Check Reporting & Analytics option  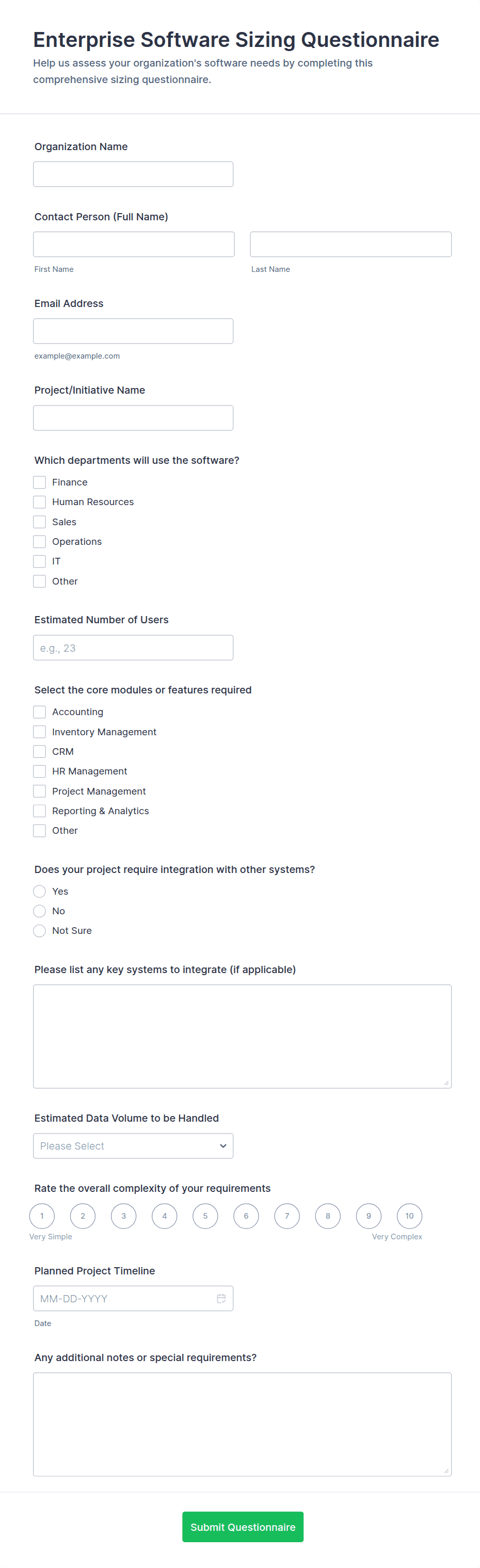tap(40, 811)
